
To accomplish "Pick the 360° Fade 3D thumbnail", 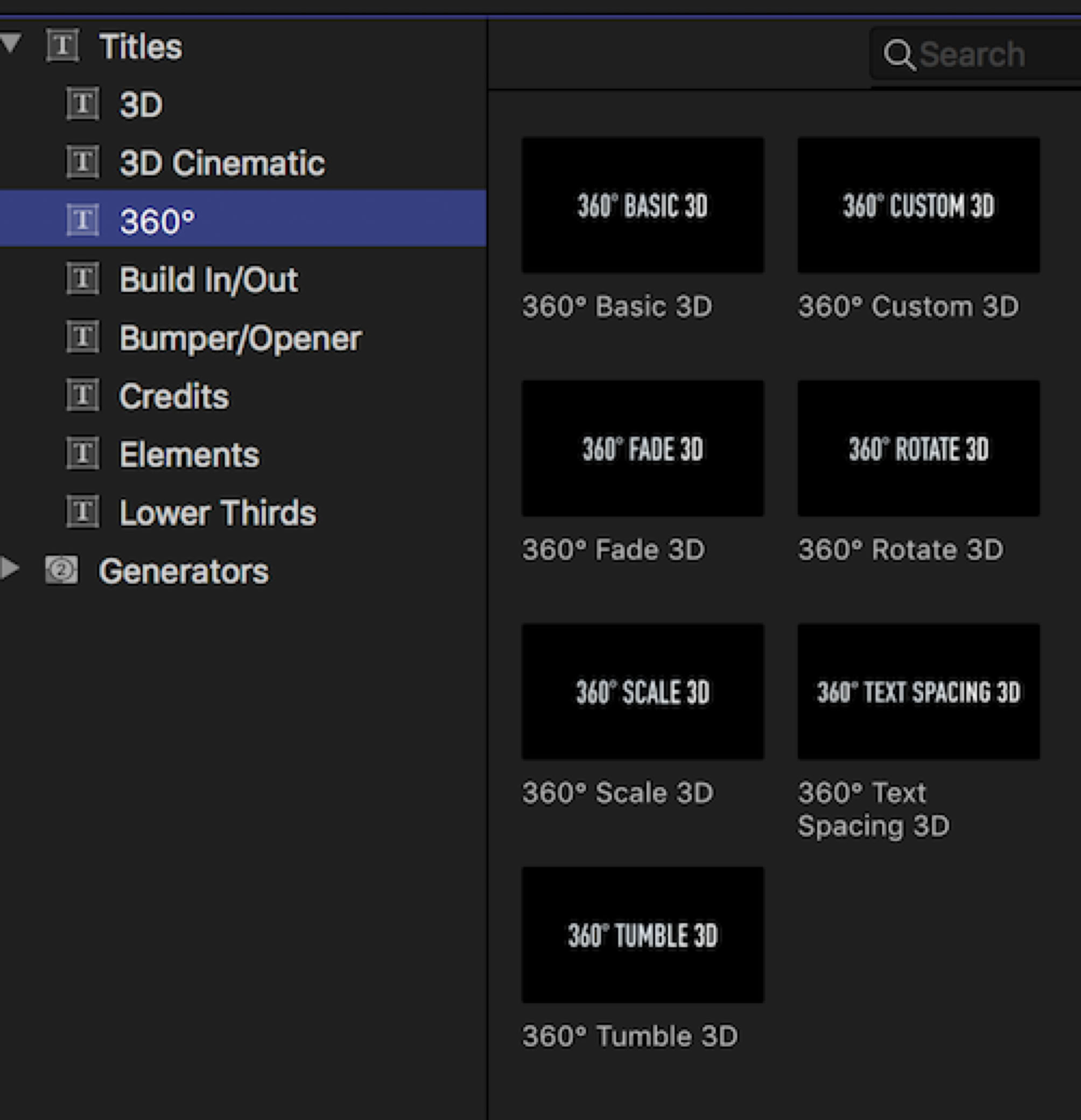I will tap(642, 449).
